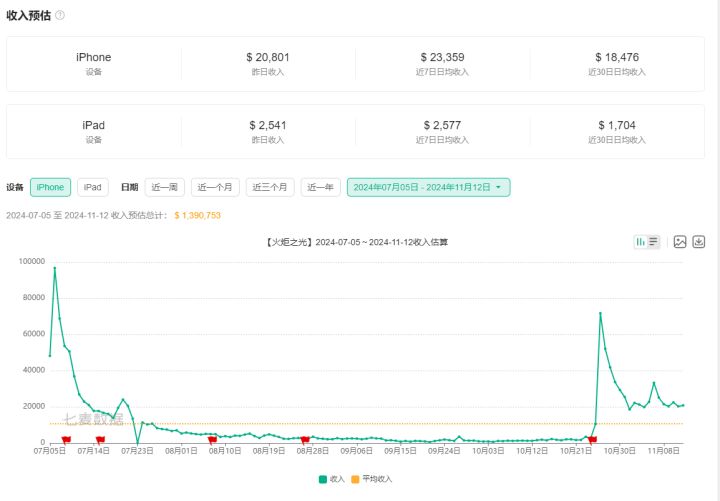This screenshot has width=720, height=501.
Task: Click the 40000 y-axis label
Action: click(34, 370)
